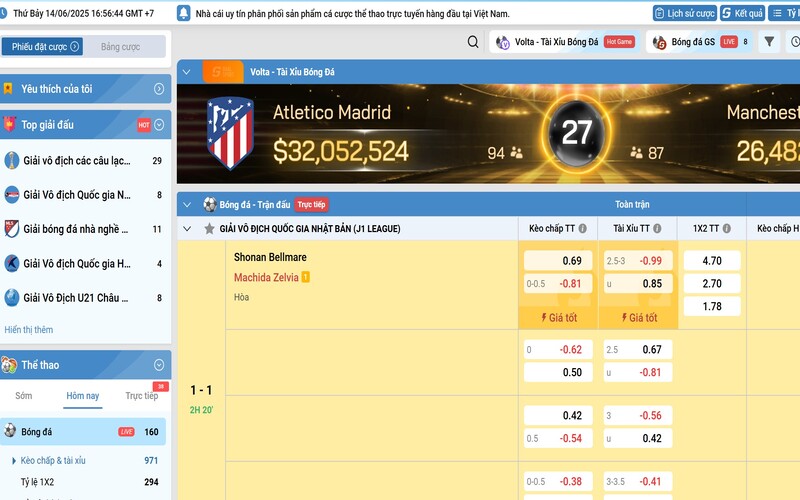800x500 pixels.
Task: Click the search magnifier icon
Action: tap(473, 42)
